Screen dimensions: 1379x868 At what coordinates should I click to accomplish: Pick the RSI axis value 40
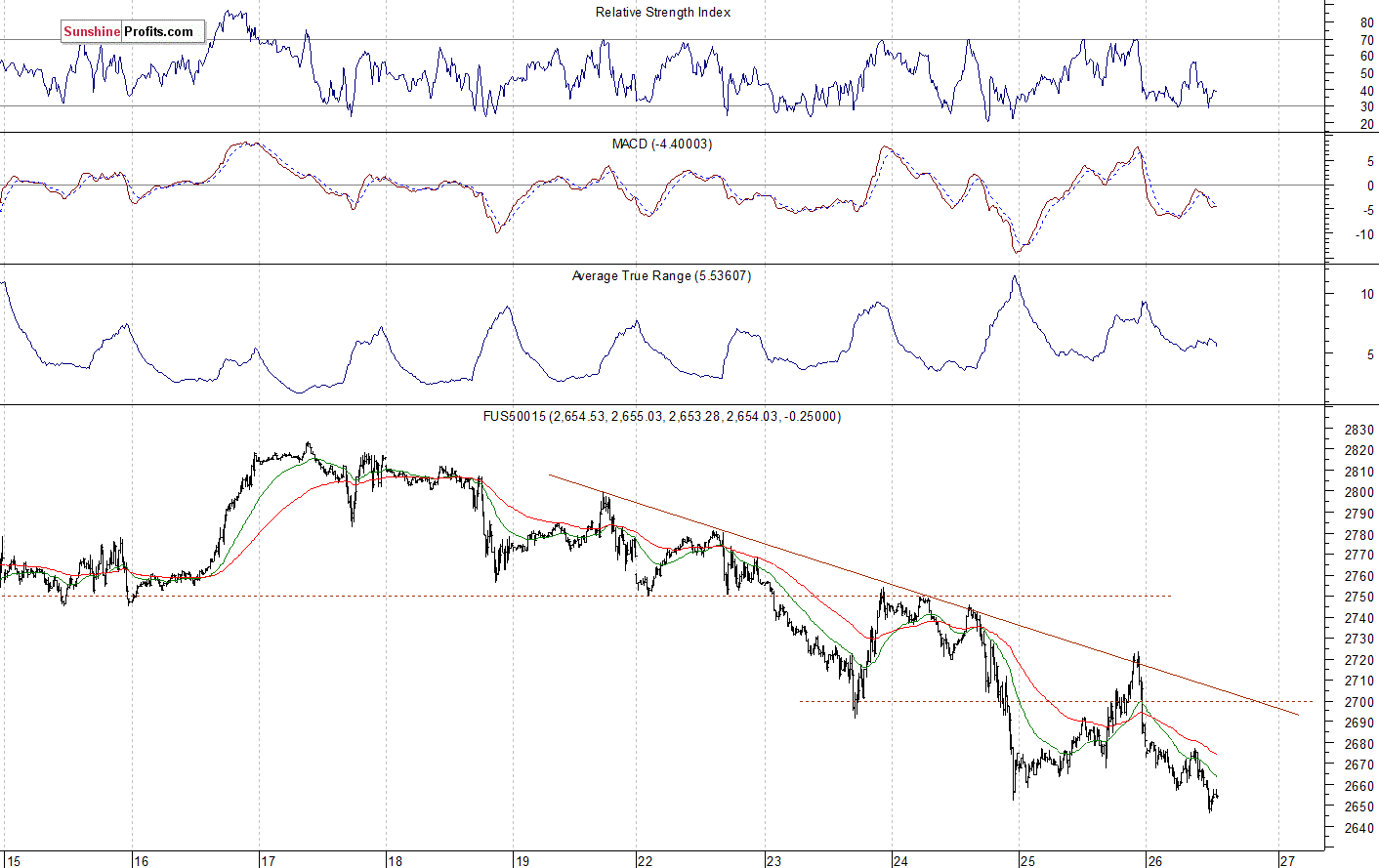pos(1367,92)
